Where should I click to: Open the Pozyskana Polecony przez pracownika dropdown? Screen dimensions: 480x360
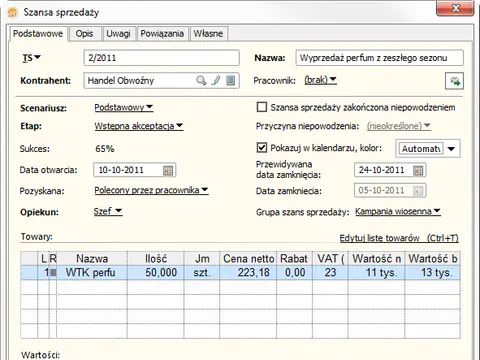[x=151, y=190]
